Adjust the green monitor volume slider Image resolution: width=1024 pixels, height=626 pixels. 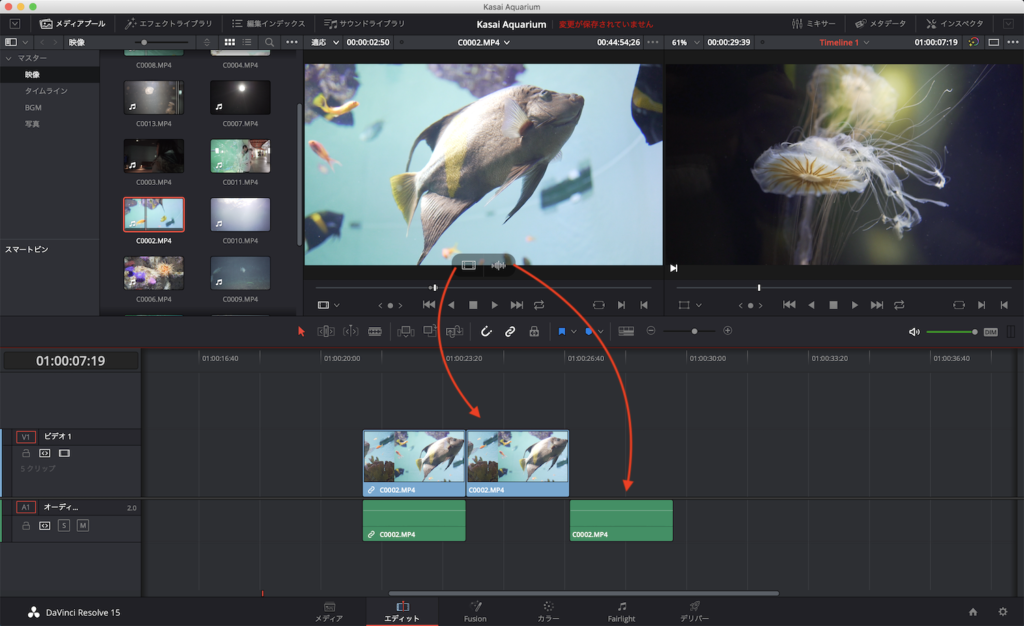[x=950, y=332]
